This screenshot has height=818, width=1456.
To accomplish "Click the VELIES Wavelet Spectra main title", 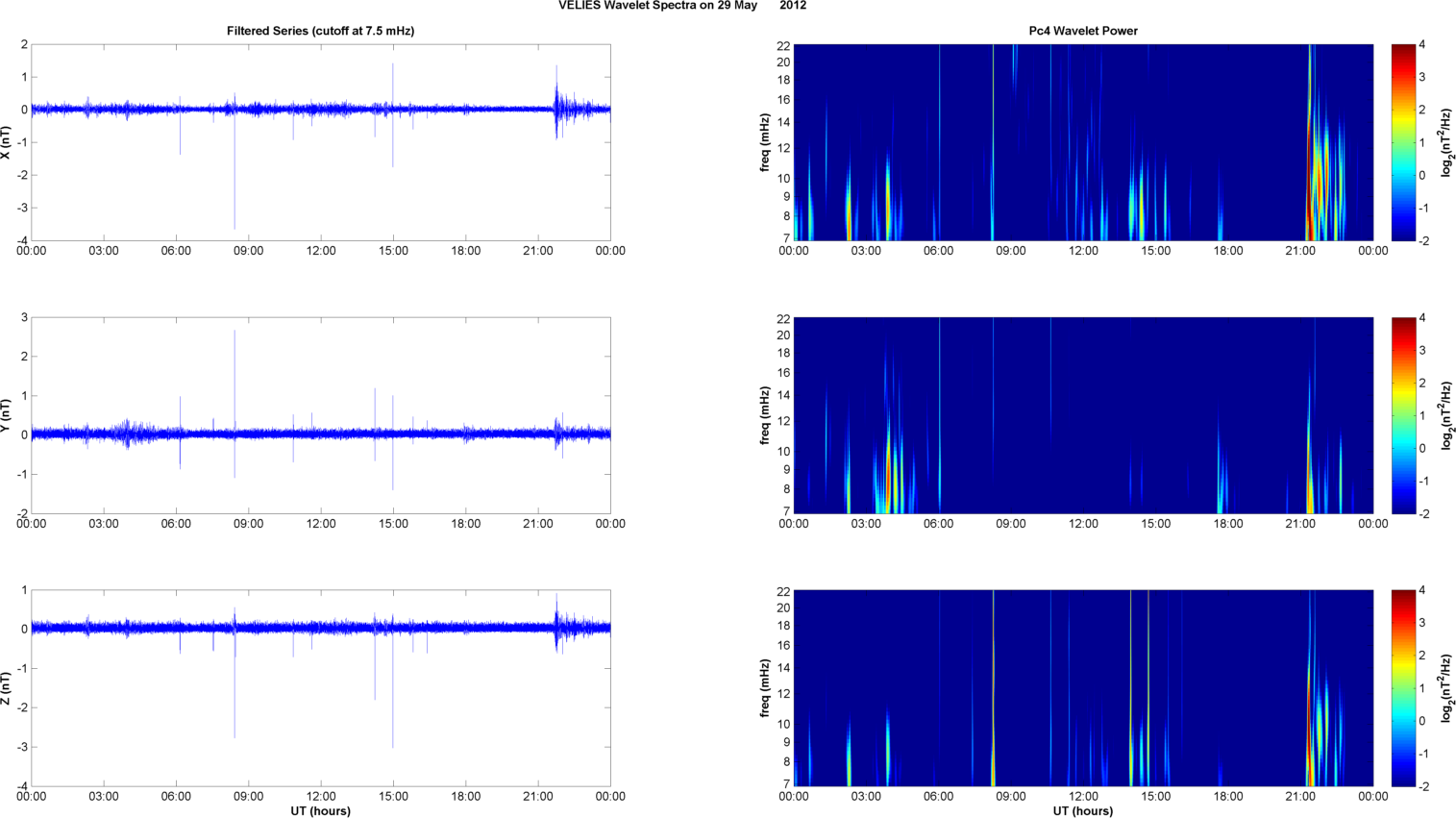I will point(681,6).
